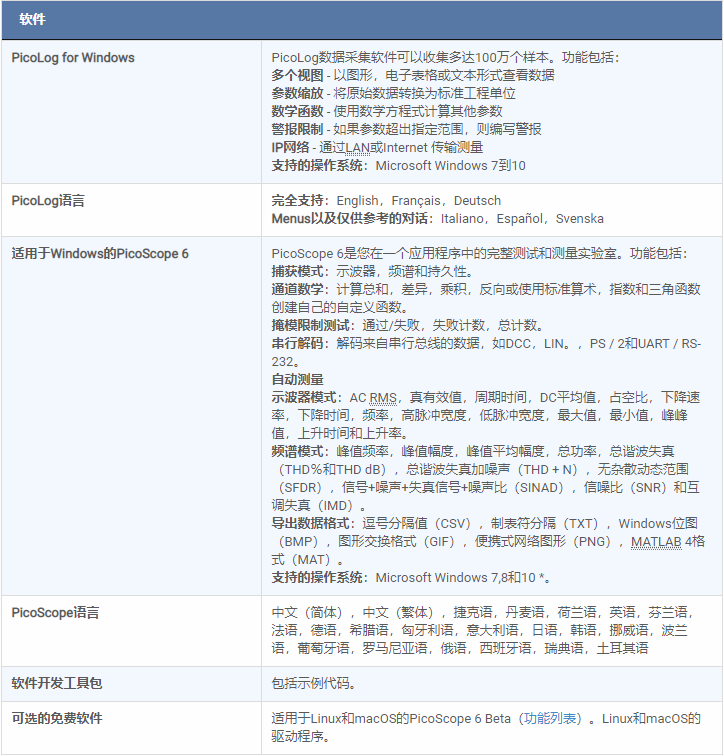Click the 多个视图 feature heading

pyautogui.click(x=297, y=75)
